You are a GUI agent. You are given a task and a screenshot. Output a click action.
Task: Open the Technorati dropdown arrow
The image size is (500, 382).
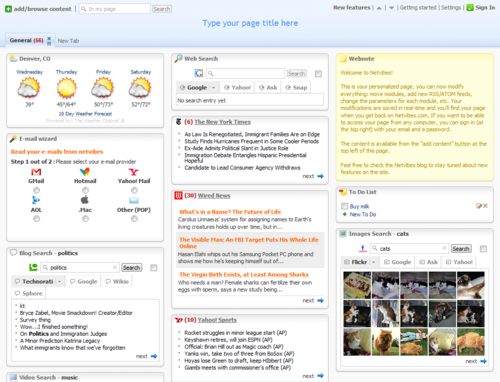click(60, 282)
